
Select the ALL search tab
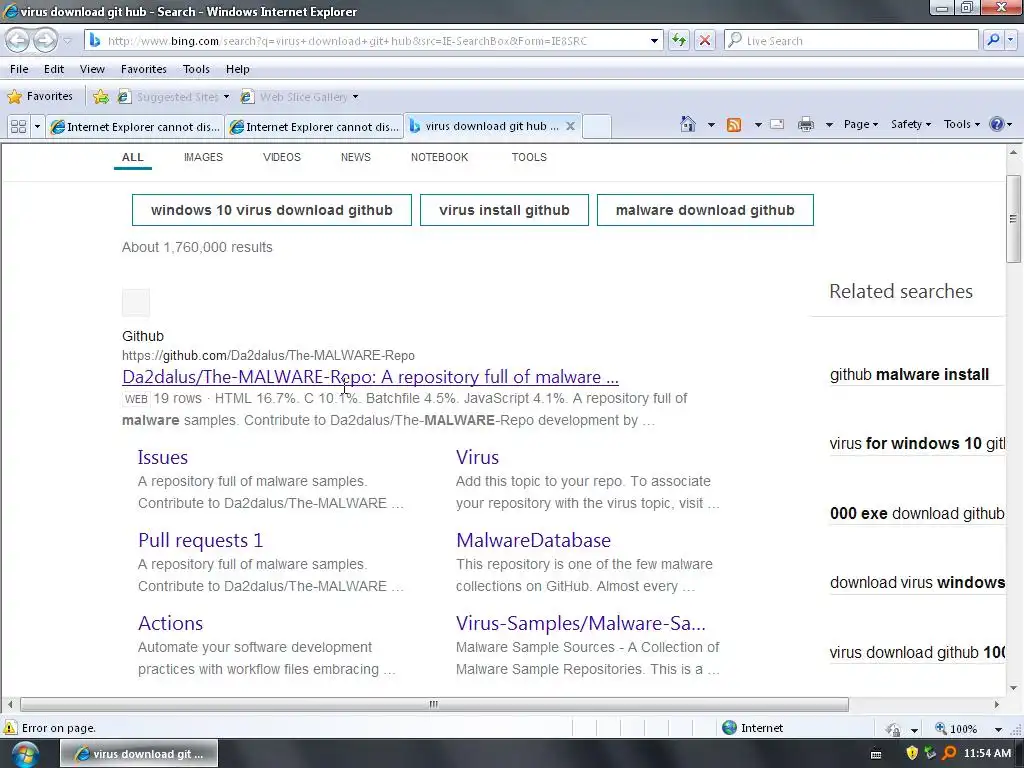pyautogui.click(x=133, y=157)
